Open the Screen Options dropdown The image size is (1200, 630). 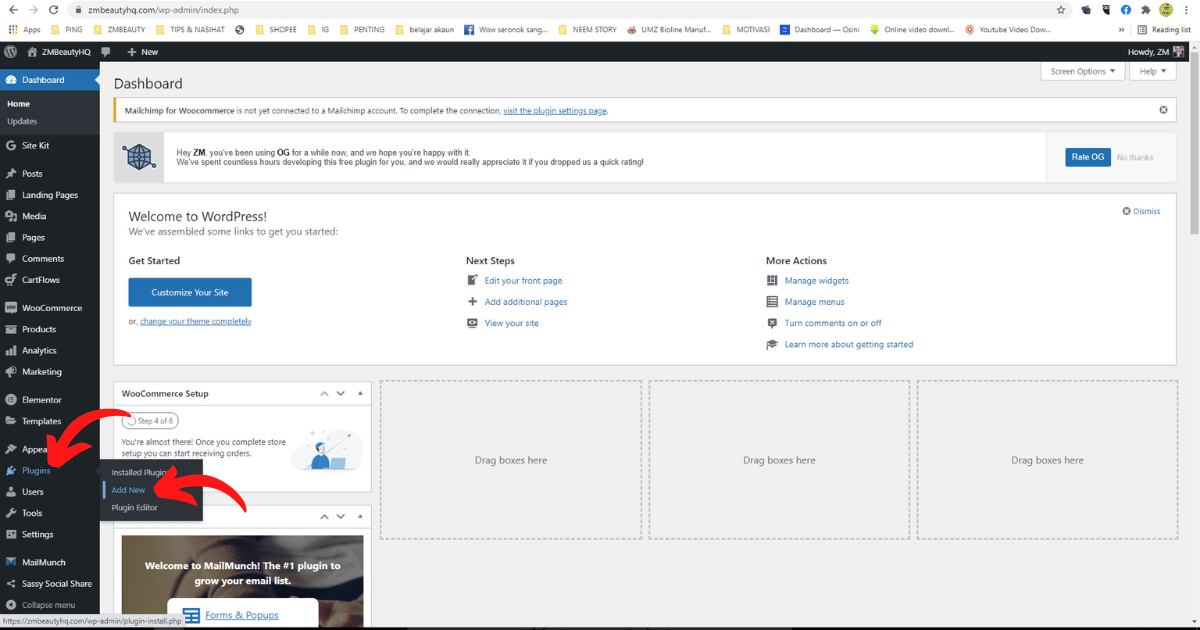1082,71
